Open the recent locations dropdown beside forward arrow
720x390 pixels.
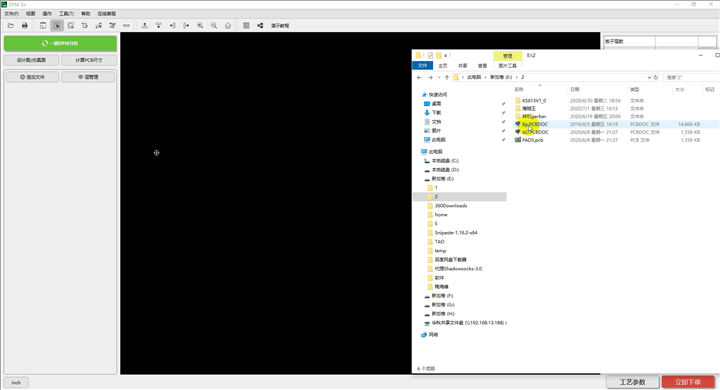click(439, 77)
